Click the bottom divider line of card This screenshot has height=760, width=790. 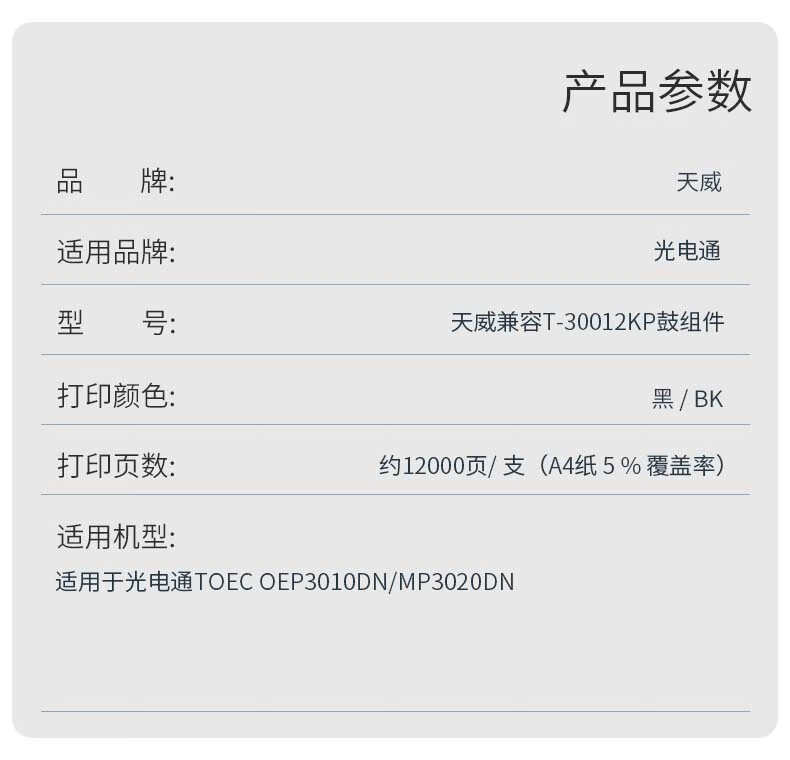(x=395, y=711)
